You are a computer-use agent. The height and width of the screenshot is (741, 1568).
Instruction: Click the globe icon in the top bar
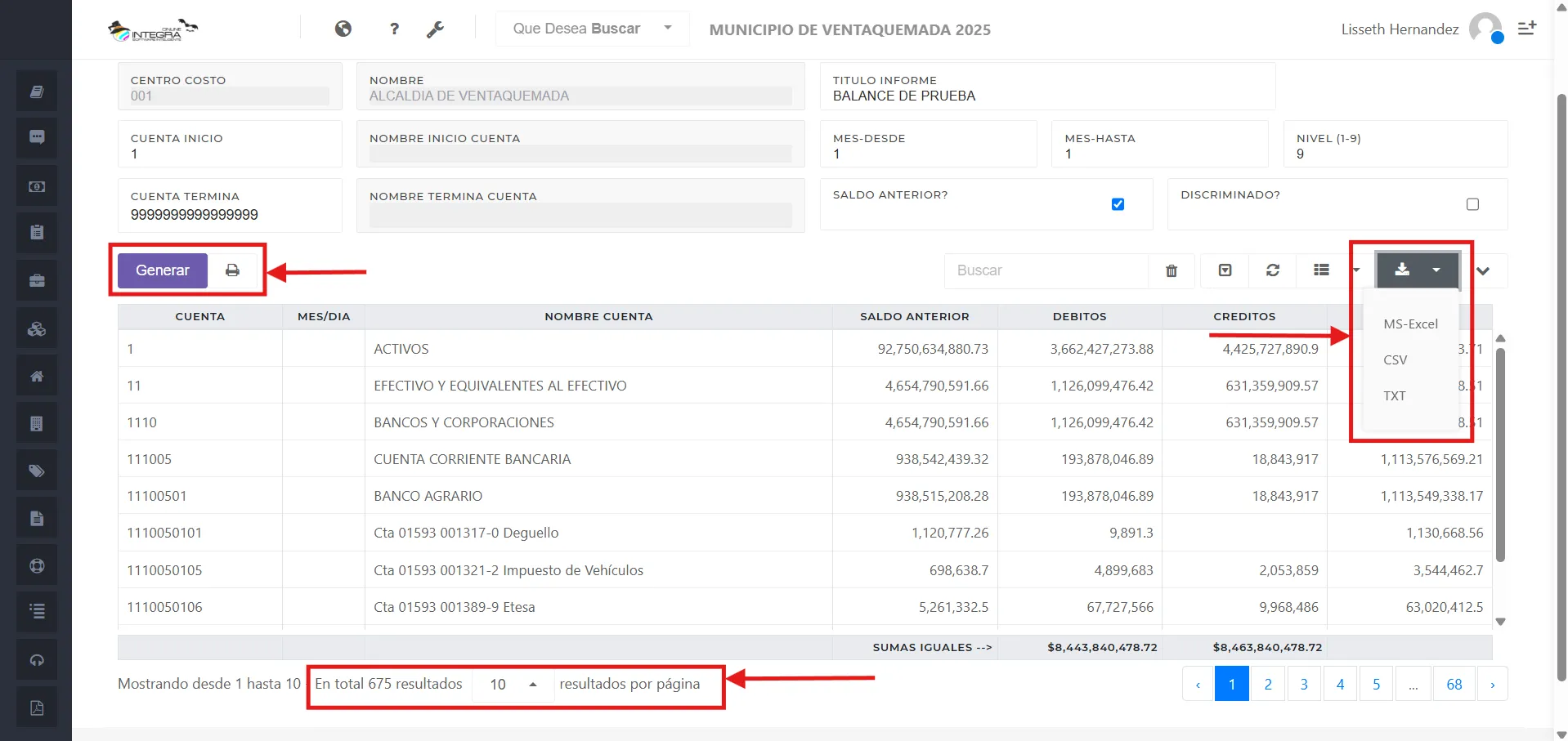[343, 29]
